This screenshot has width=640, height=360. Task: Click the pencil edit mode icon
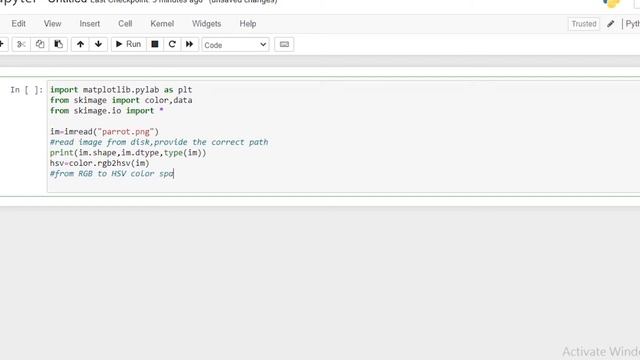tap(610, 24)
